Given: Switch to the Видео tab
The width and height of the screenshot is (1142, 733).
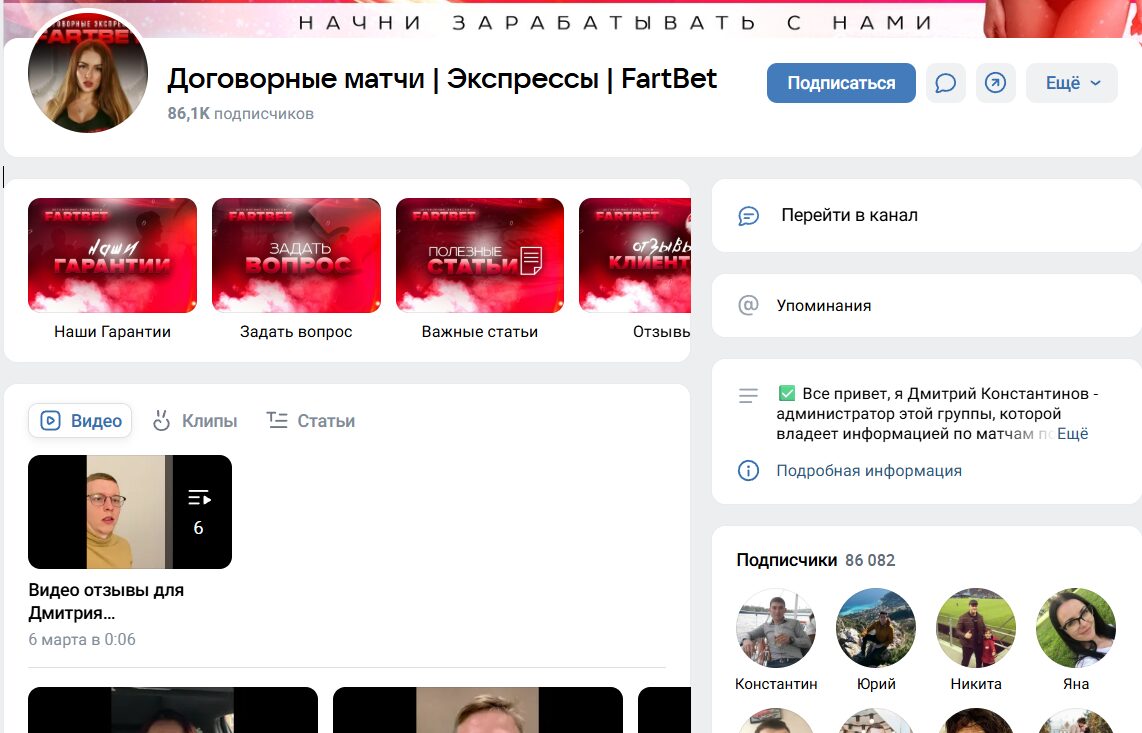Looking at the screenshot, I should point(80,420).
